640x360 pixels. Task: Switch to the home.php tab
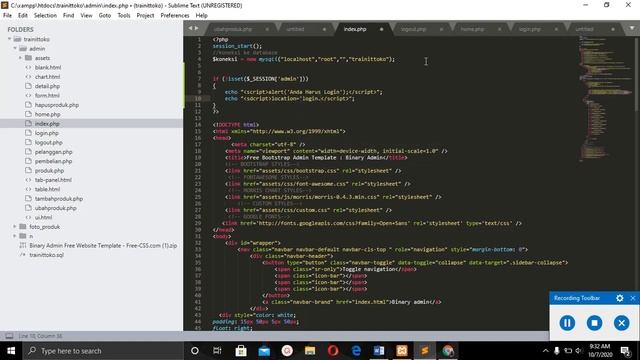[472, 29]
